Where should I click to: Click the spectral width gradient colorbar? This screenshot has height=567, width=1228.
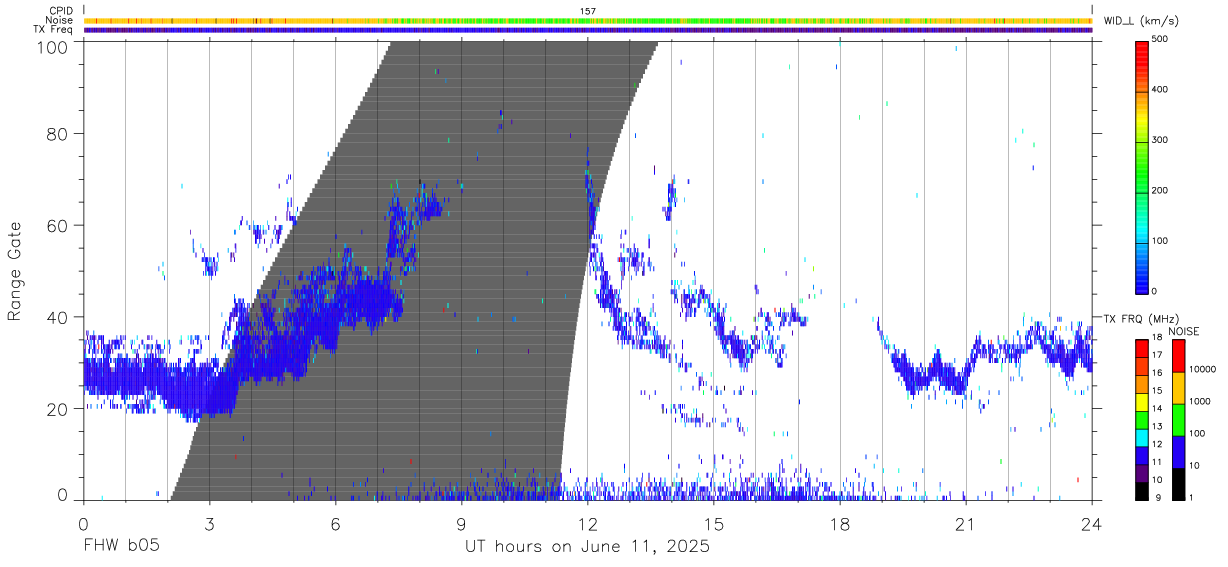tap(1142, 166)
